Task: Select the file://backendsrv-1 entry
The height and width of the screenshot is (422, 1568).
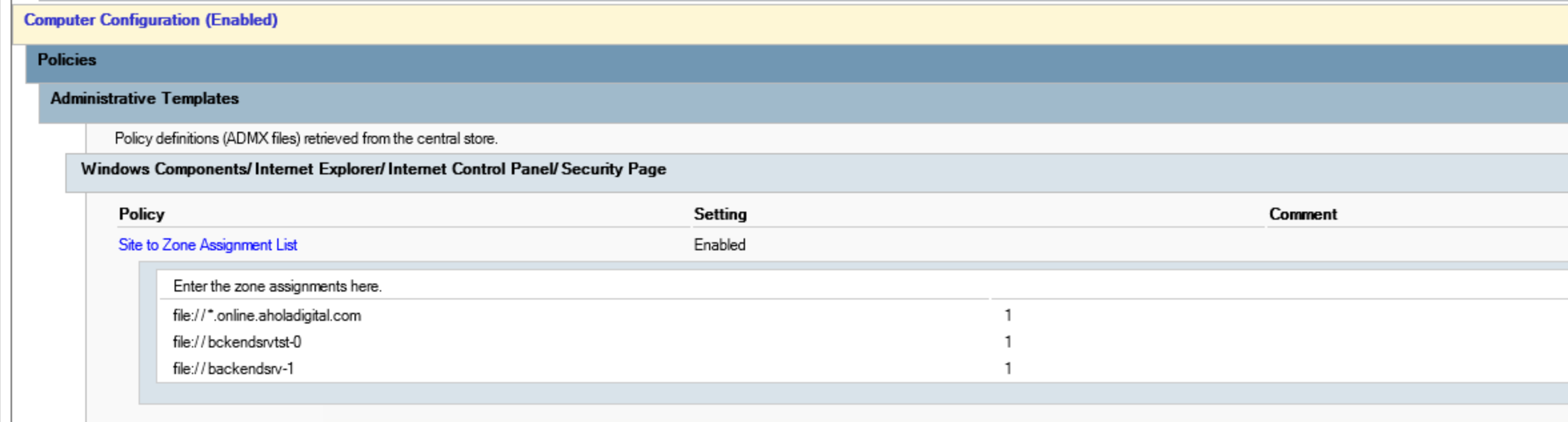Action: click(233, 369)
